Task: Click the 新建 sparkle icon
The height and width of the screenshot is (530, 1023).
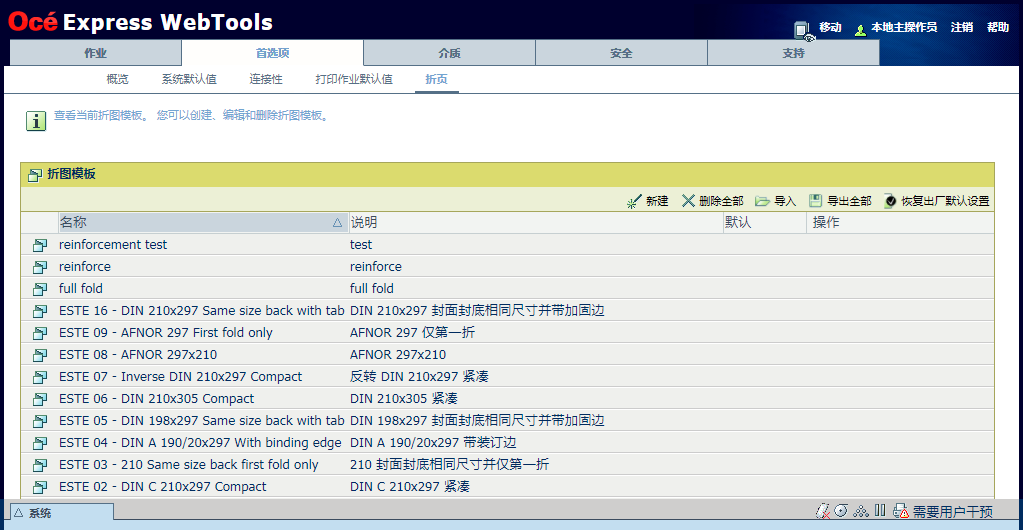Action: click(634, 201)
